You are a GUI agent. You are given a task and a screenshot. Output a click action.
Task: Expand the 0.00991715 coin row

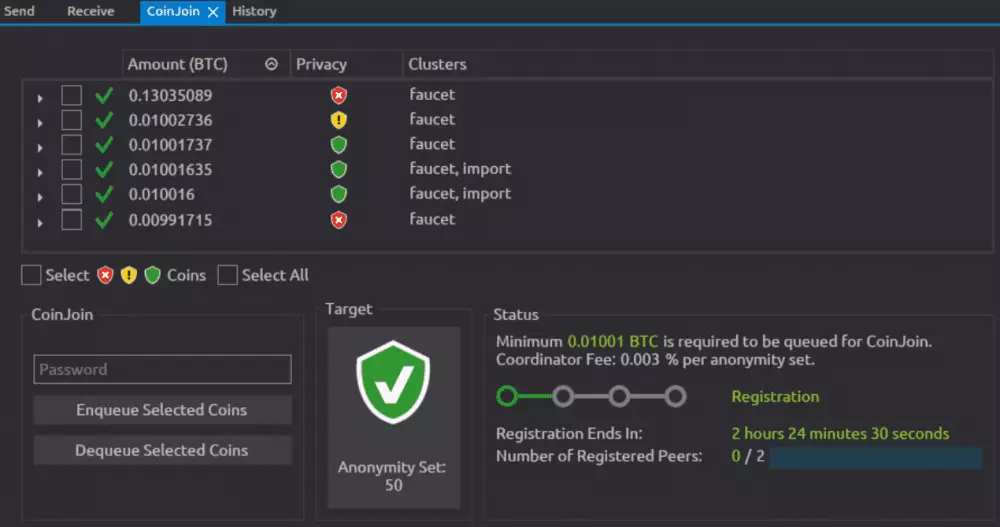[40, 223]
